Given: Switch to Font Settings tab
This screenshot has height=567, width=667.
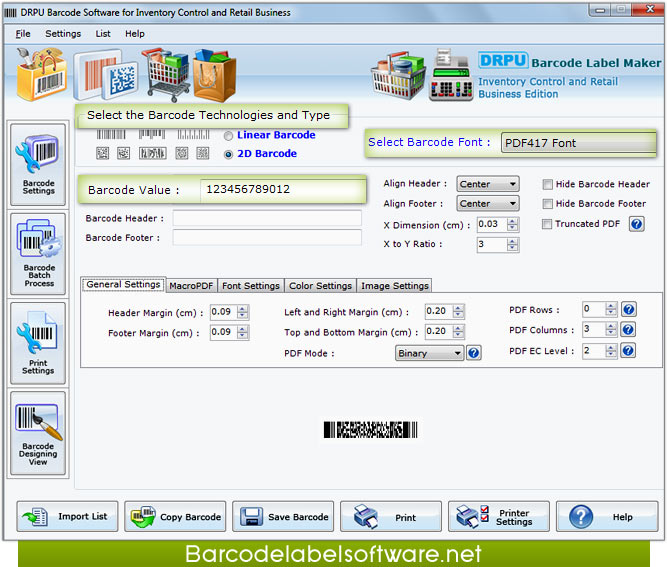Looking at the screenshot, I should [251, 286].
